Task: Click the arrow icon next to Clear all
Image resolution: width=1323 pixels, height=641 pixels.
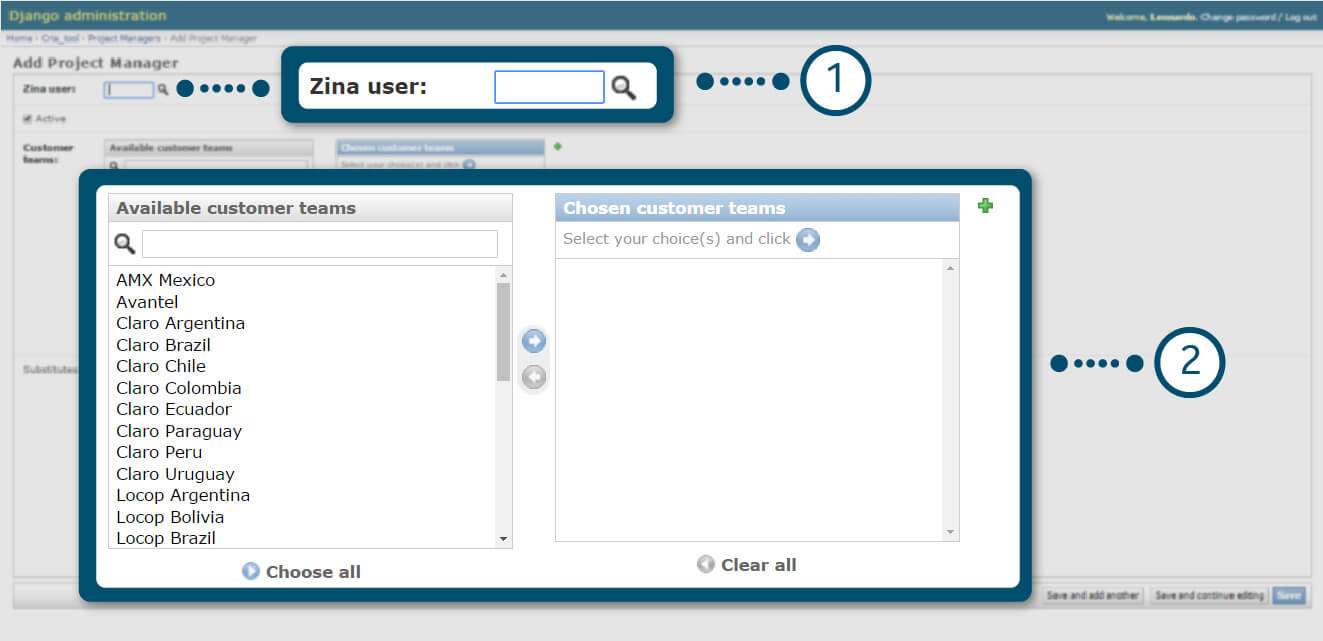Action: (706, 565)
